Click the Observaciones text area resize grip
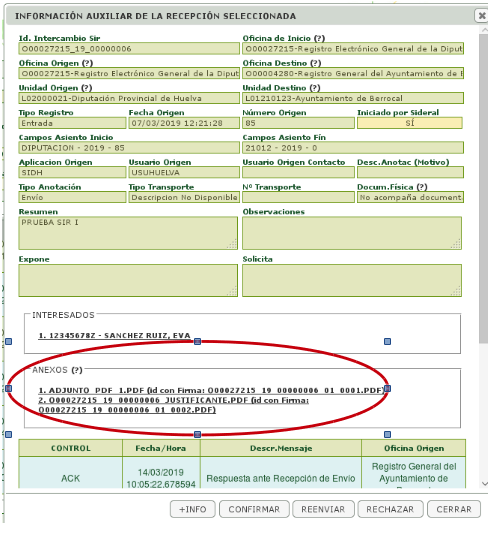 coord(457,244)
